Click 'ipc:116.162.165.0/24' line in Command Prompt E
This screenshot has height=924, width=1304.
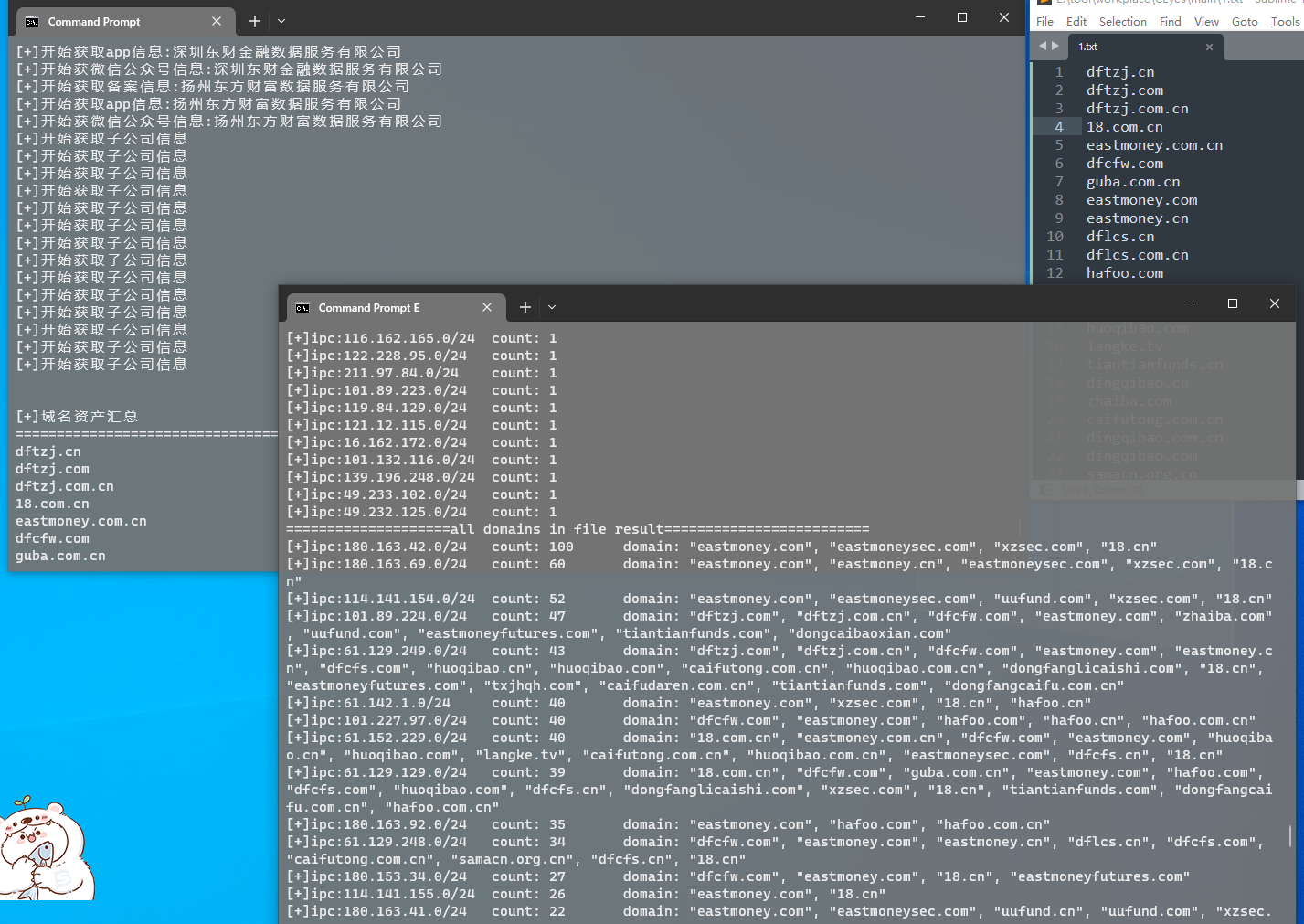click(421, 338)
